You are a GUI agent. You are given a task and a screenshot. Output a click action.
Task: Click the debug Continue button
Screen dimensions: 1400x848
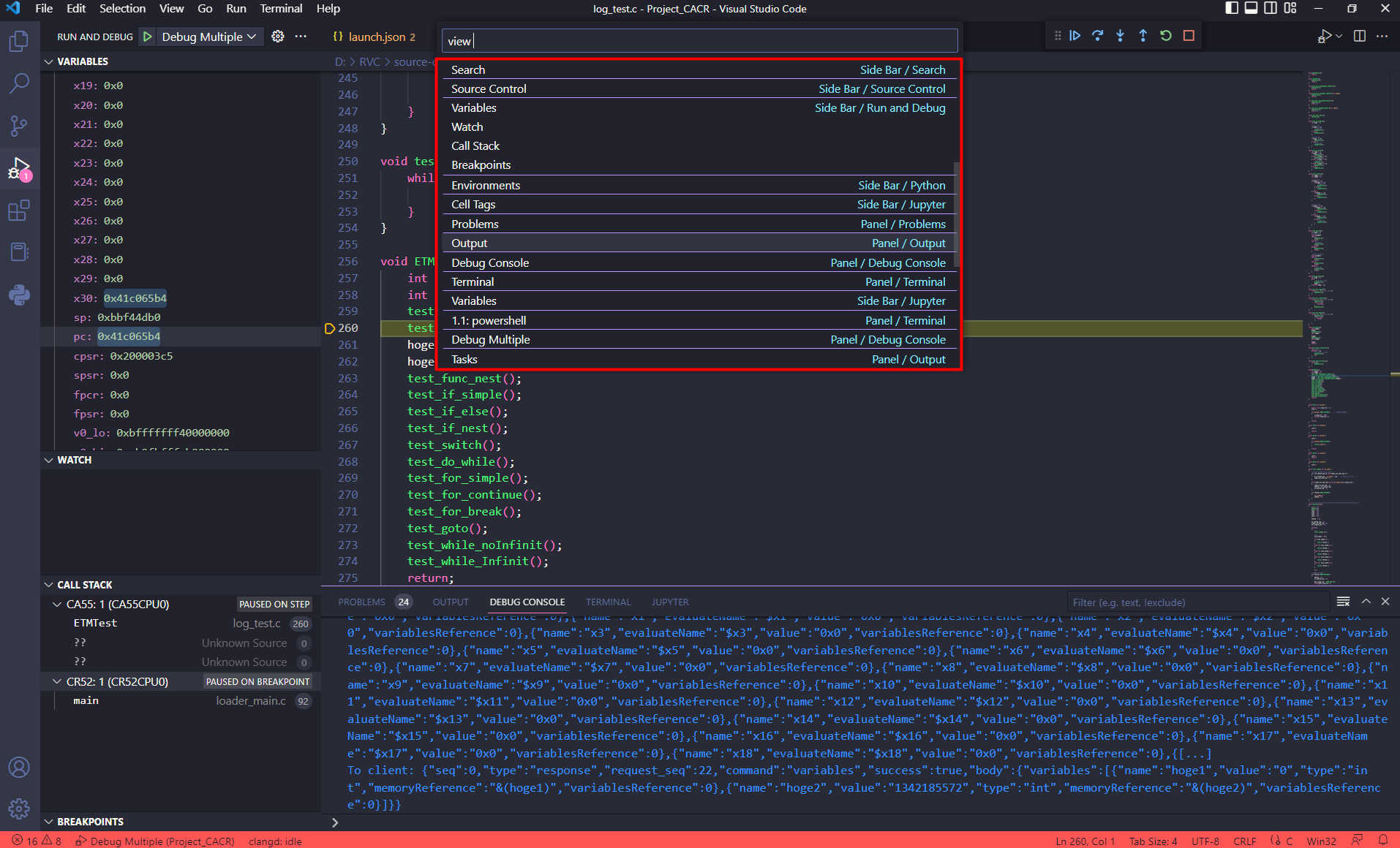[1075, 36]
